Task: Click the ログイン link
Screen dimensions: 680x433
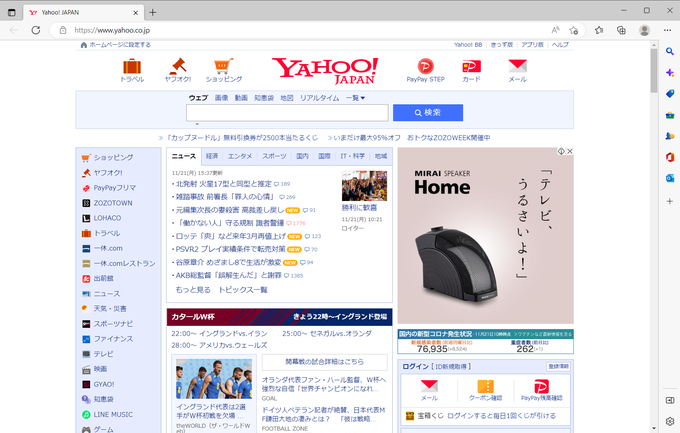Action: 415,367
